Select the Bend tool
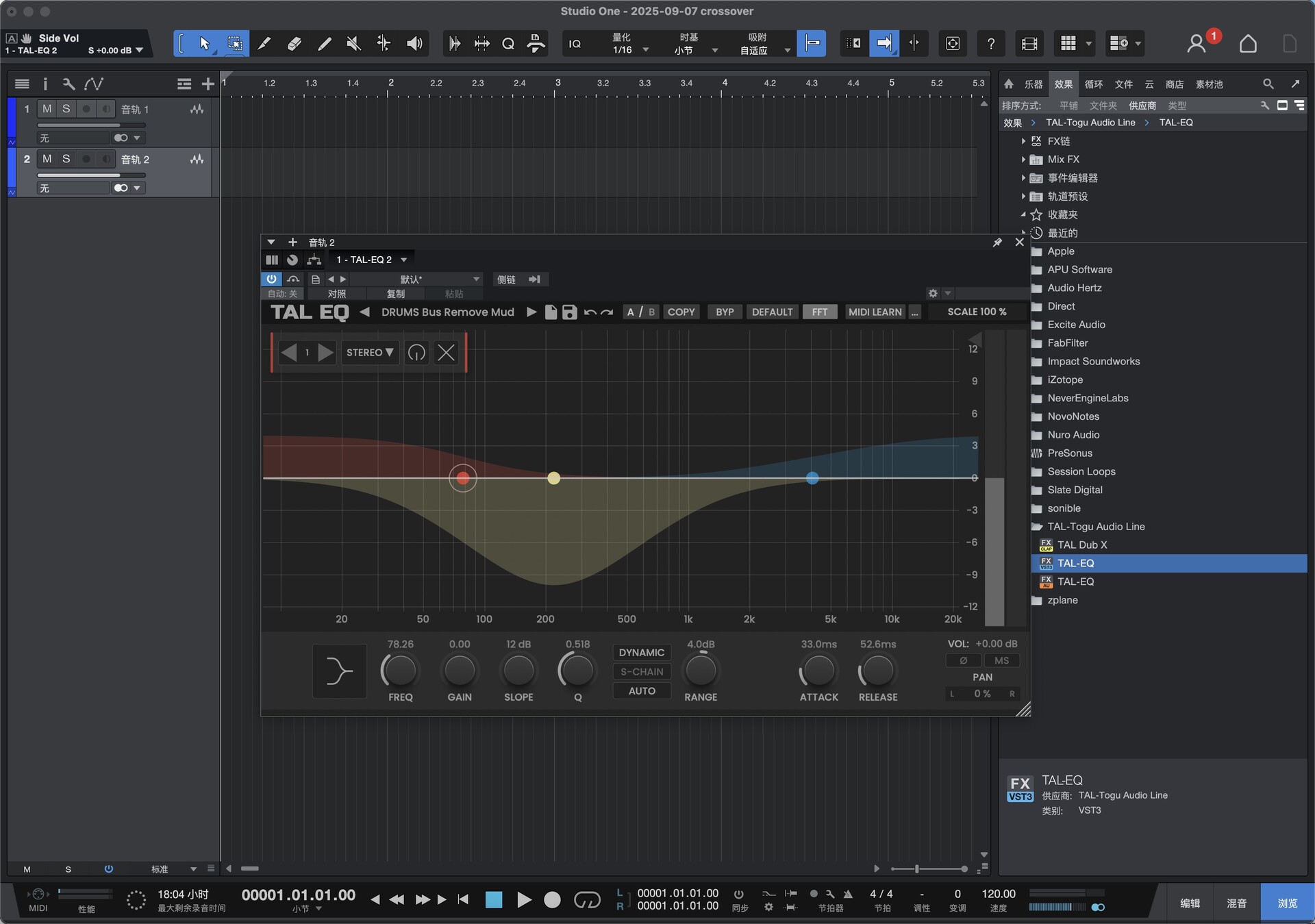Image resolution: width=1315 pixels, height=924 pixels. click(384, 44)
